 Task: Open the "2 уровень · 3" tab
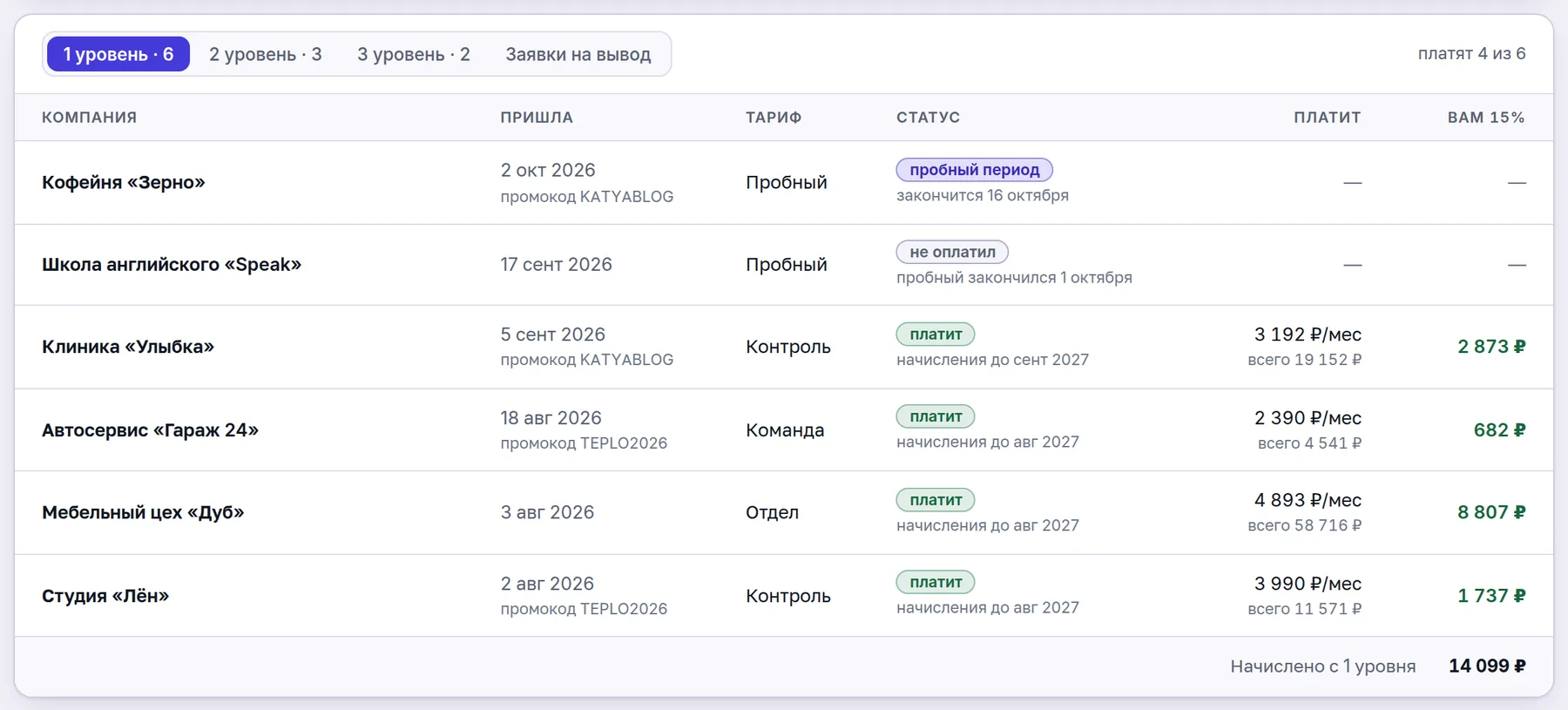pyautogui.click(x=266, y=54)
